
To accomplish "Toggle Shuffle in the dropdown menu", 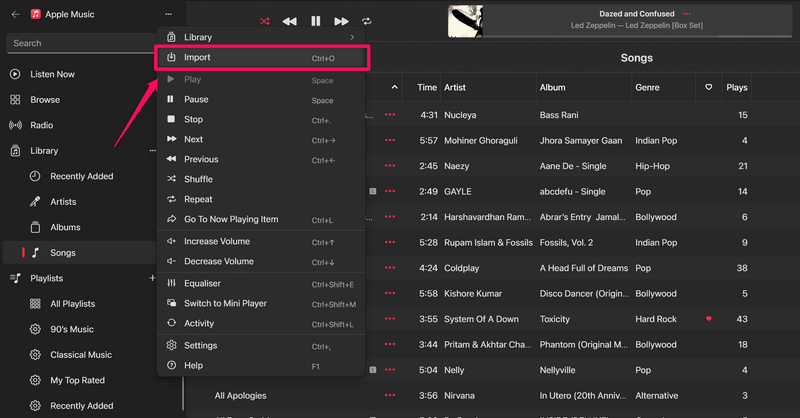I will pyautogui.click(x=198, y=179).
